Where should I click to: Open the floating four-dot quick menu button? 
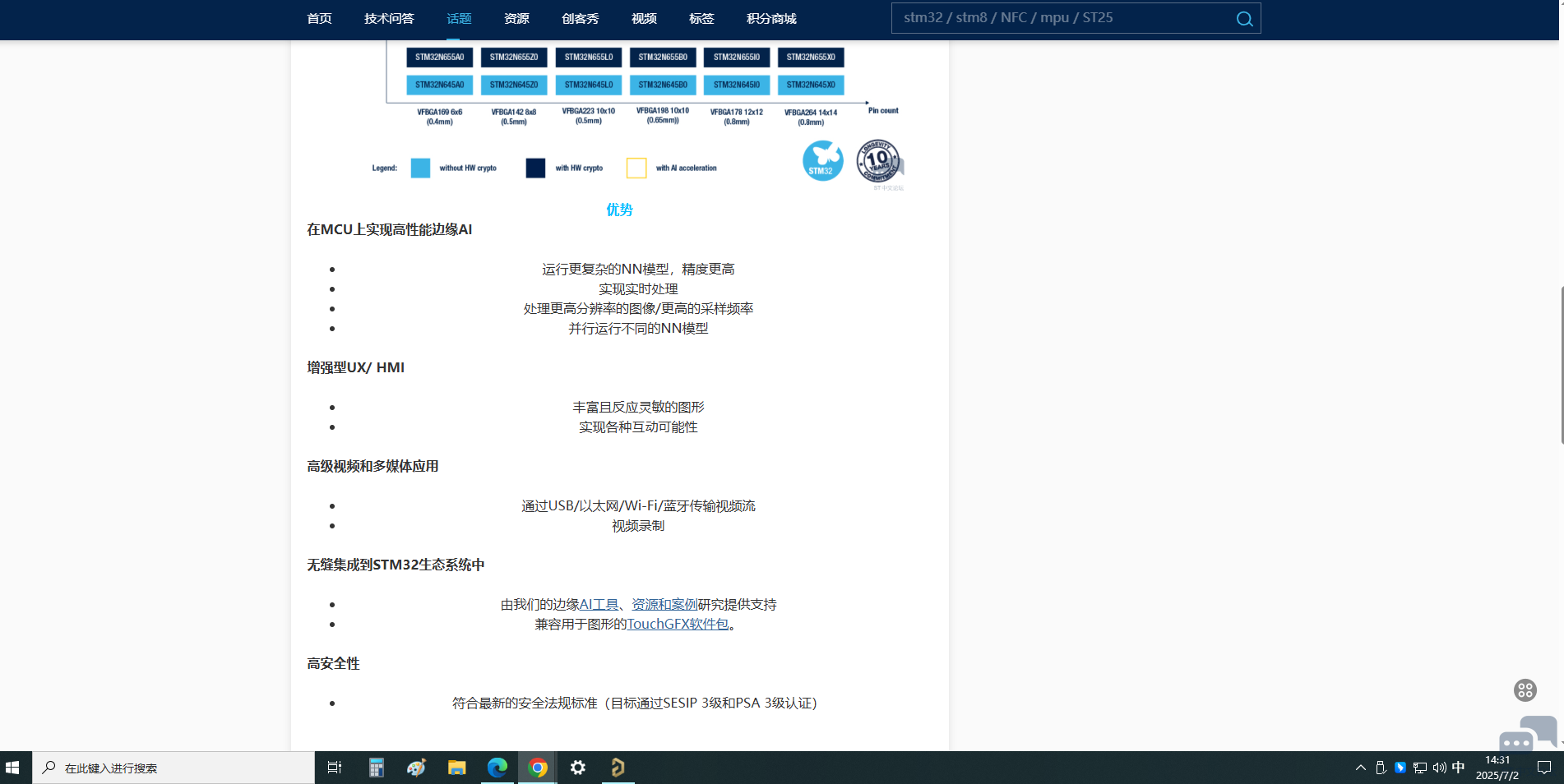[1525, 690]
